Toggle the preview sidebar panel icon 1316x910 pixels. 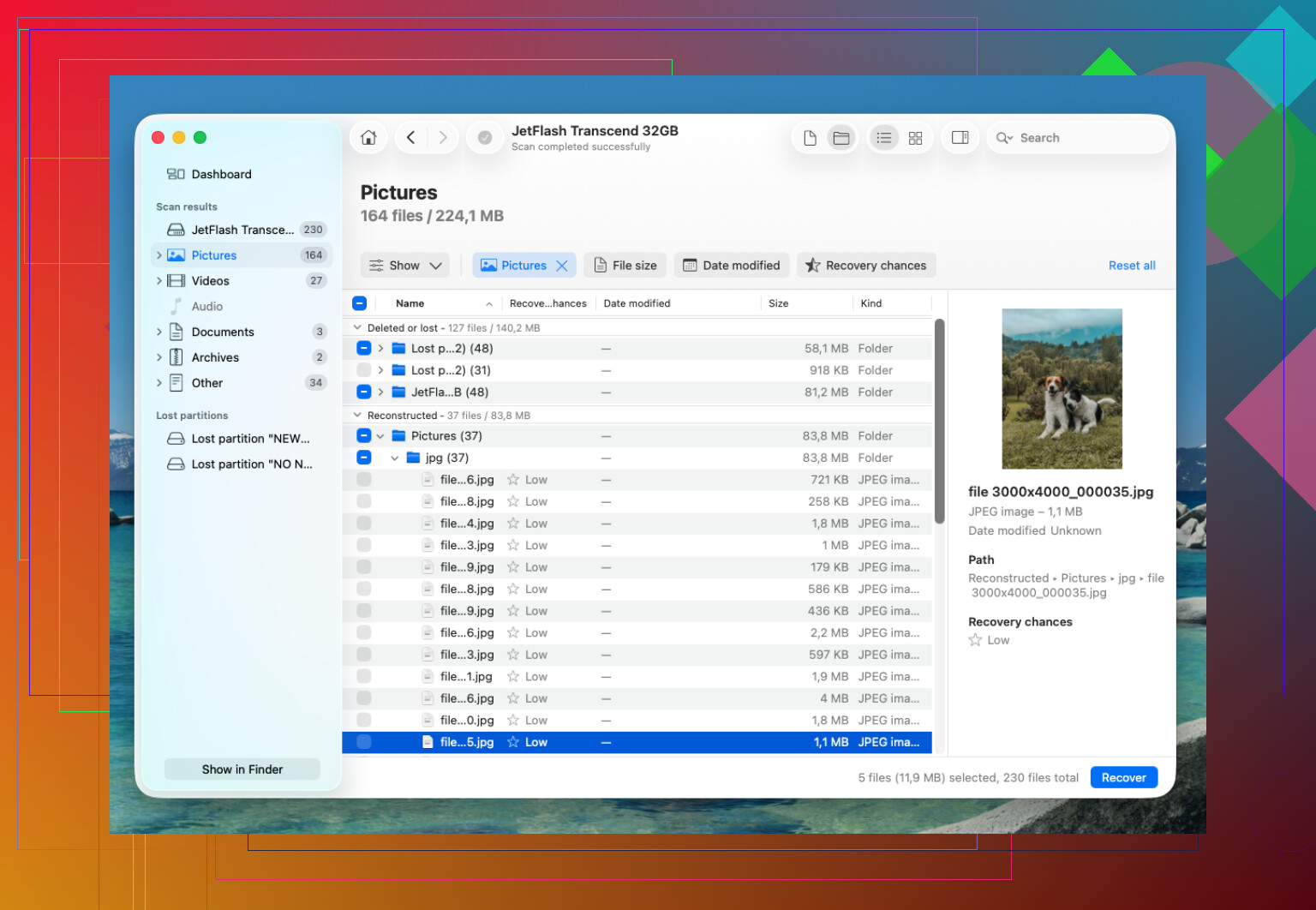(960, 138)
